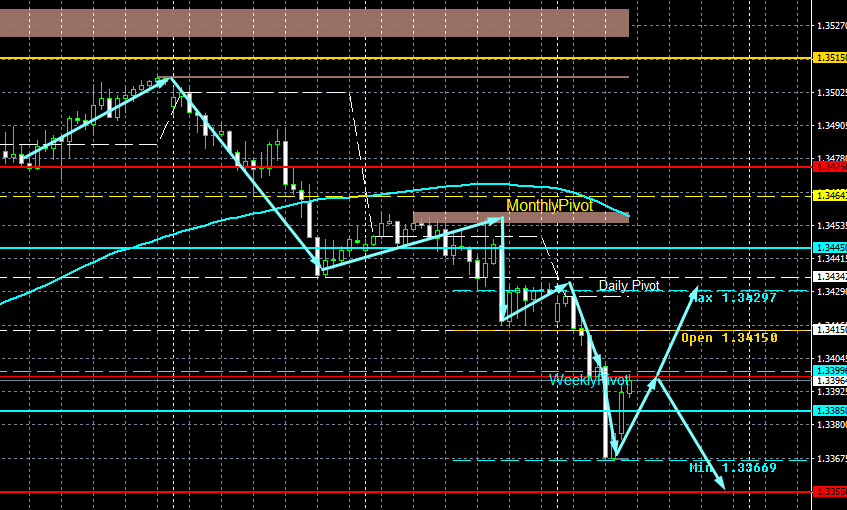Click the cyan 1.3399 price tag
847x510 pixels.
tap(830, 371)
